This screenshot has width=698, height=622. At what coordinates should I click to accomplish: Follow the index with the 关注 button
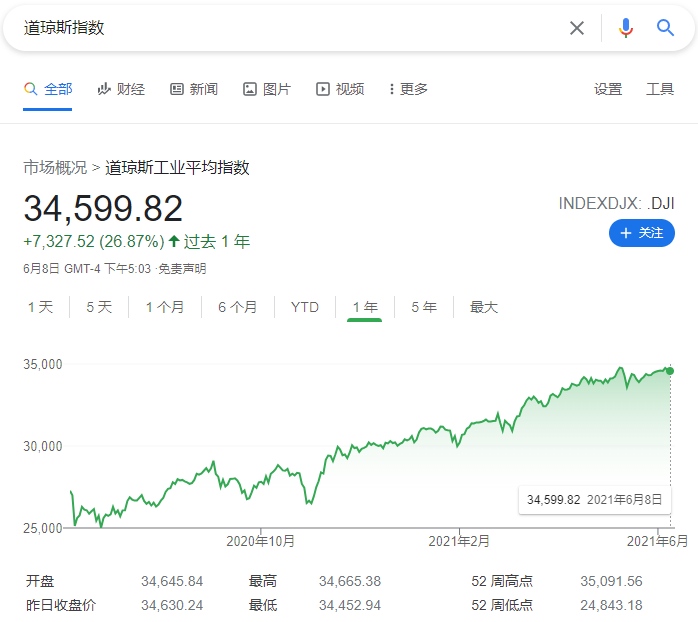[x=641, y=233]
